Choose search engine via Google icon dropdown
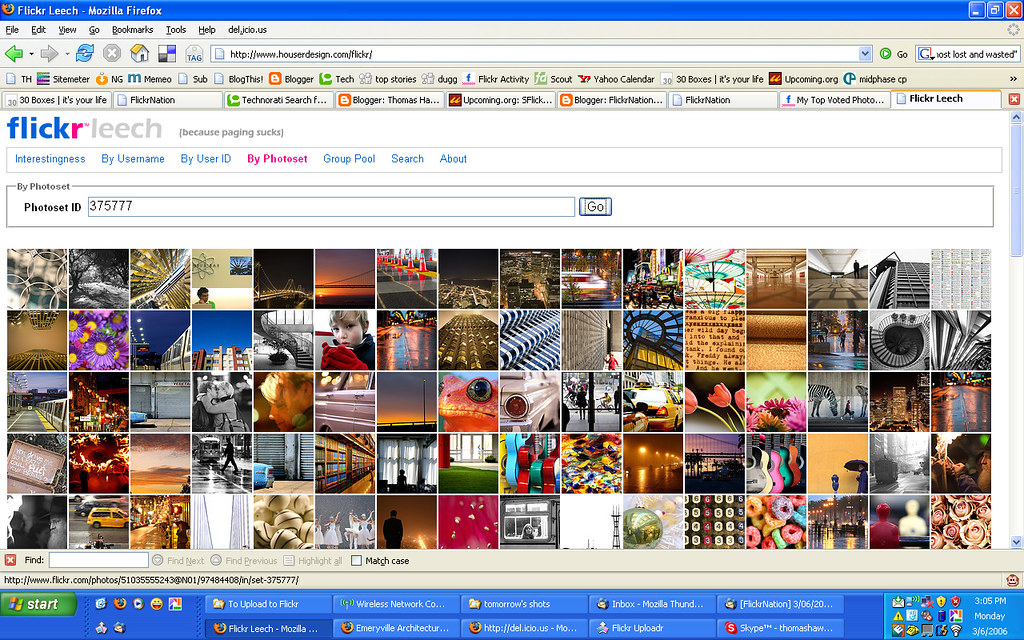 pos(926,54)
